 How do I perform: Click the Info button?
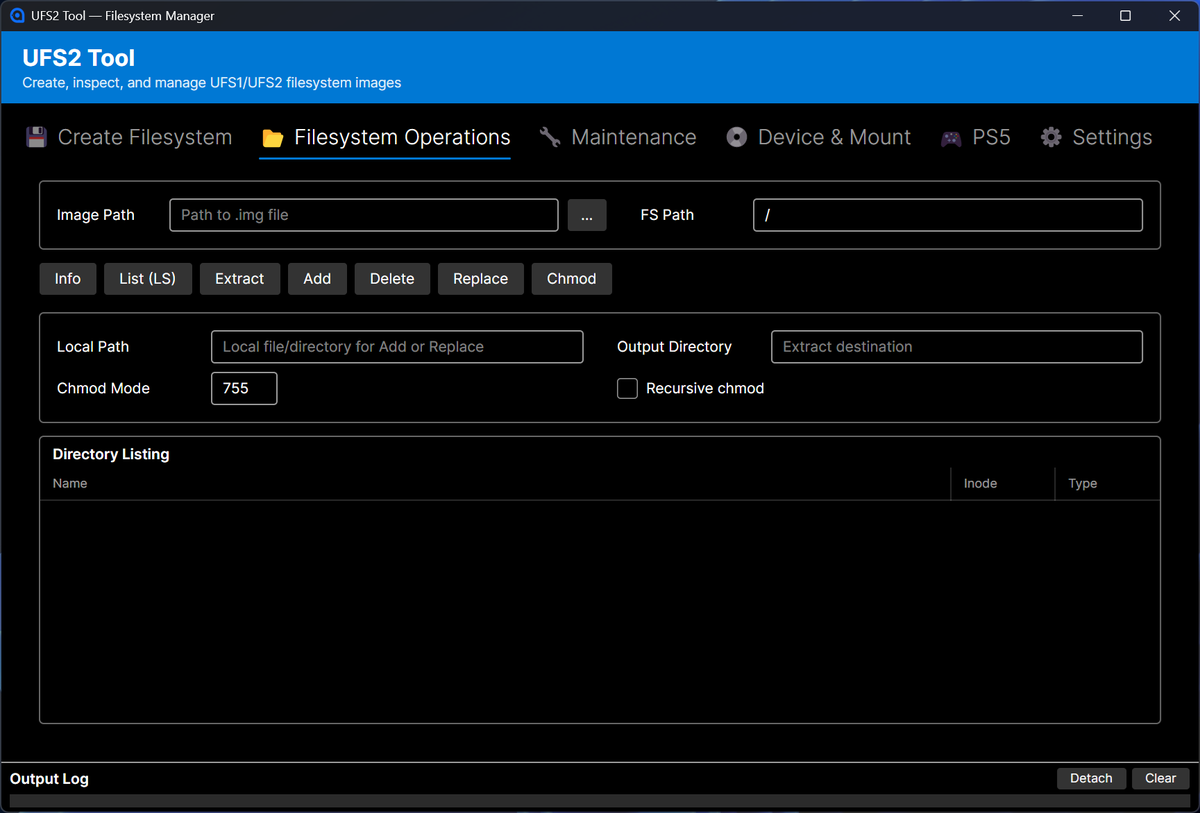click(x=68, y=279)
